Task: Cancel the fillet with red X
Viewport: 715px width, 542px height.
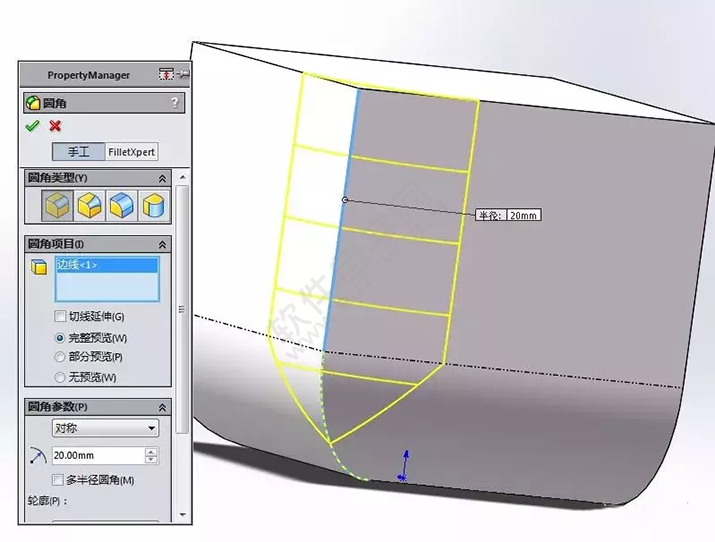Action: coord(55,125)
